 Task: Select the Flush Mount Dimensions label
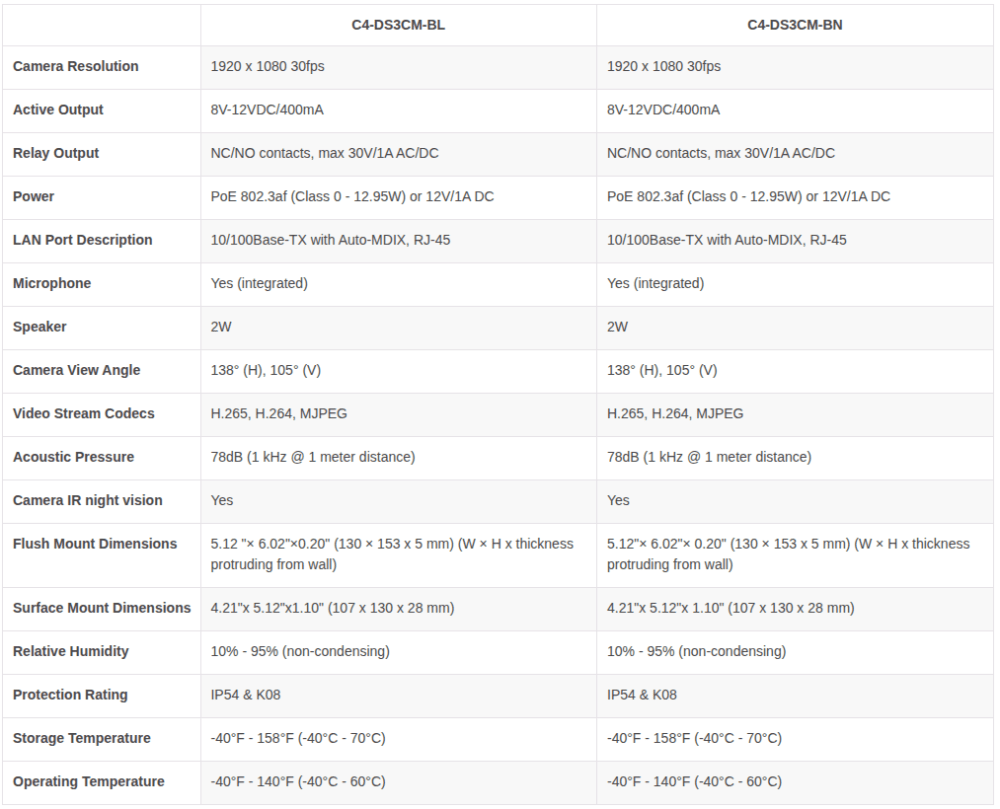coord(94,543)
